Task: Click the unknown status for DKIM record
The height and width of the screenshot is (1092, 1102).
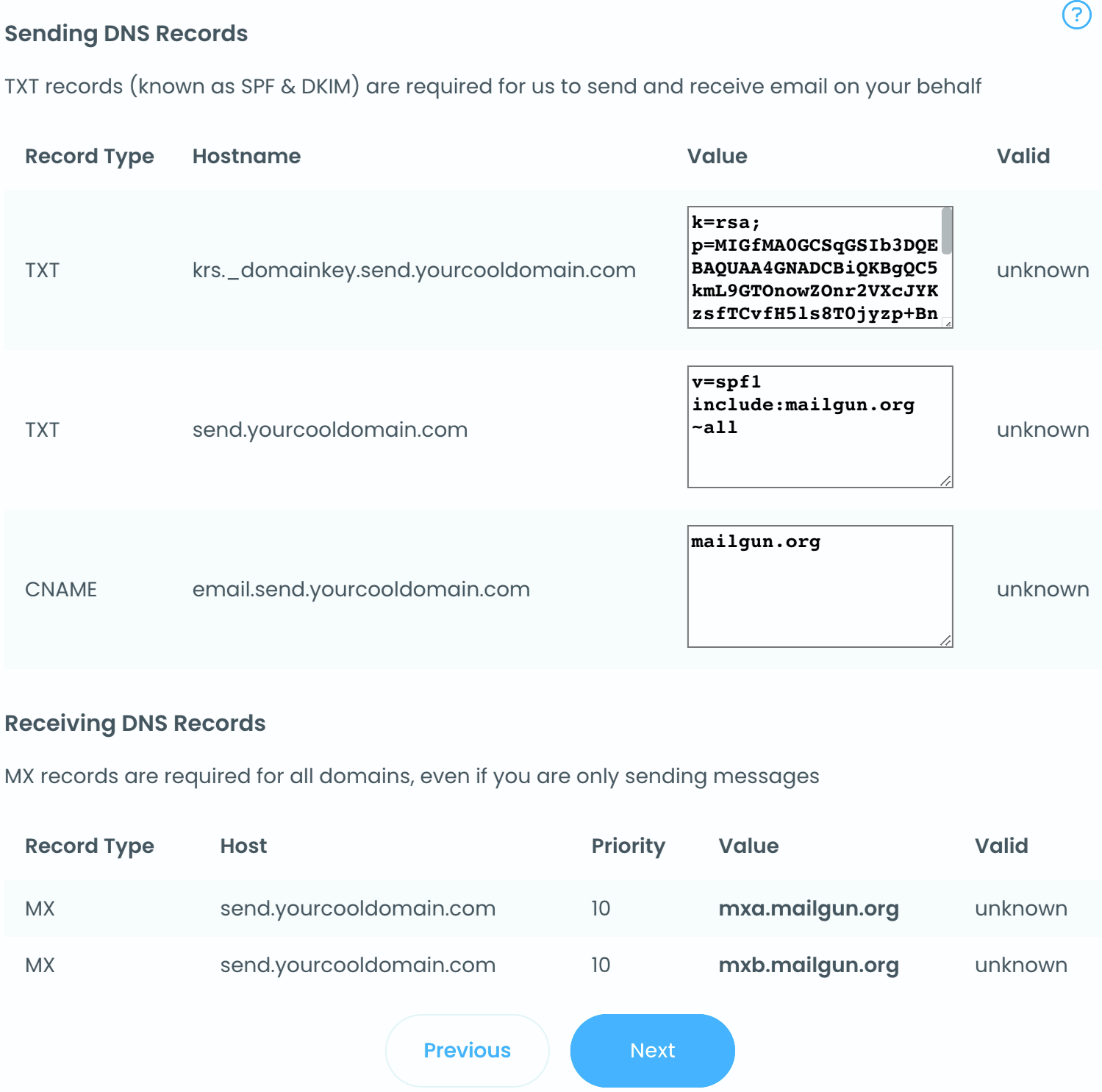Action: coord(1042,270)
